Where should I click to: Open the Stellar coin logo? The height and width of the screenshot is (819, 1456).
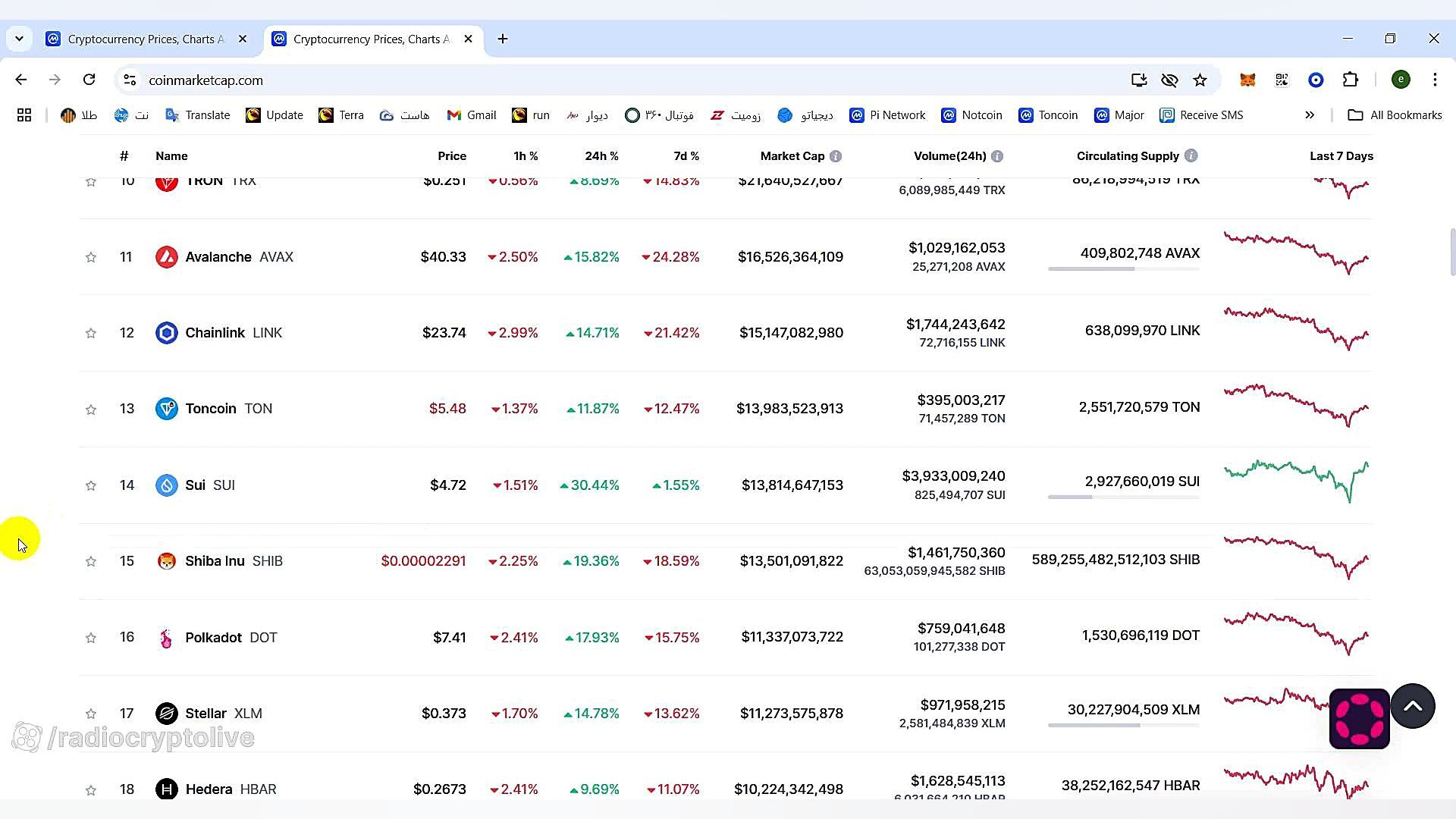pyautogui.click(x=167, y=714)
